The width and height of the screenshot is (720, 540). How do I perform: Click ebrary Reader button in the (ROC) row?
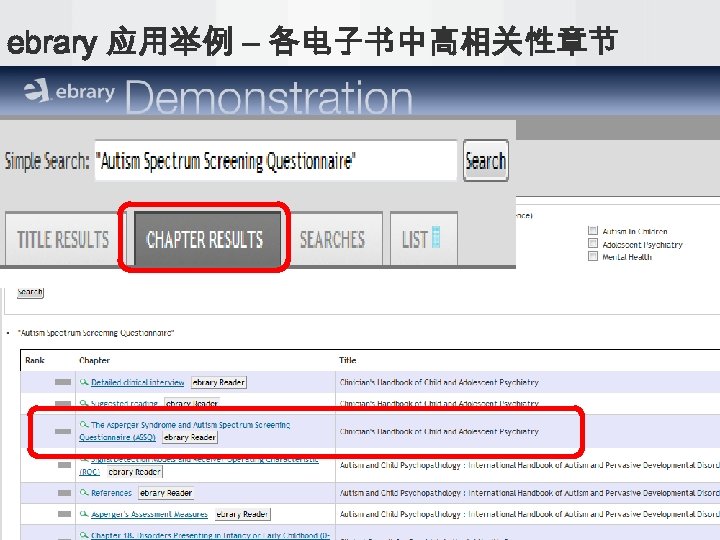pos(135,472)
